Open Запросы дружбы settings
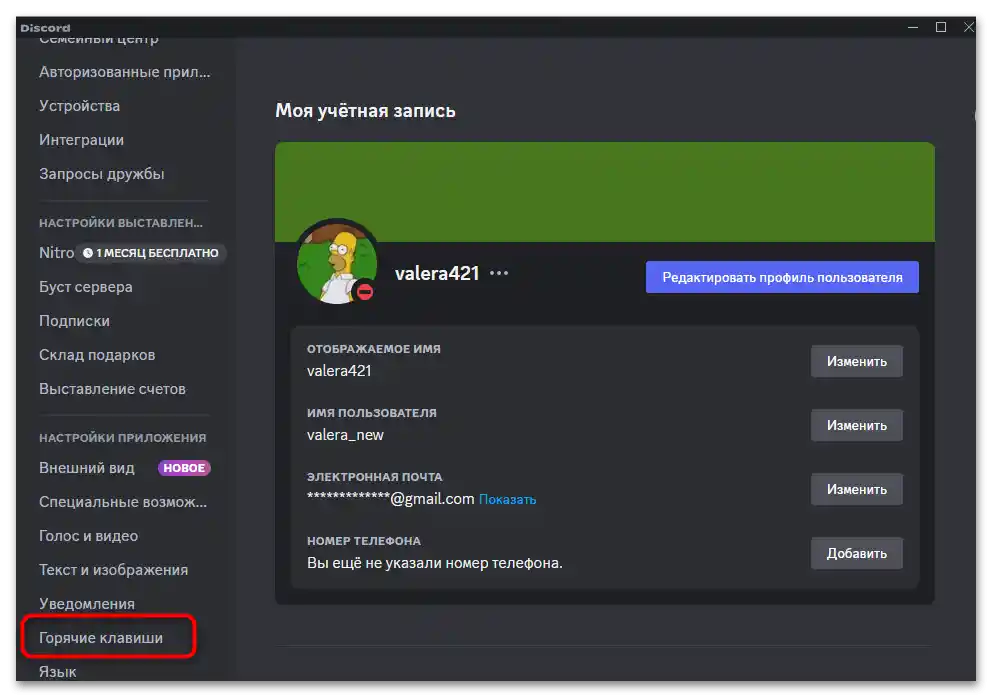Screen dimensions: 992x697 point(102,173)
